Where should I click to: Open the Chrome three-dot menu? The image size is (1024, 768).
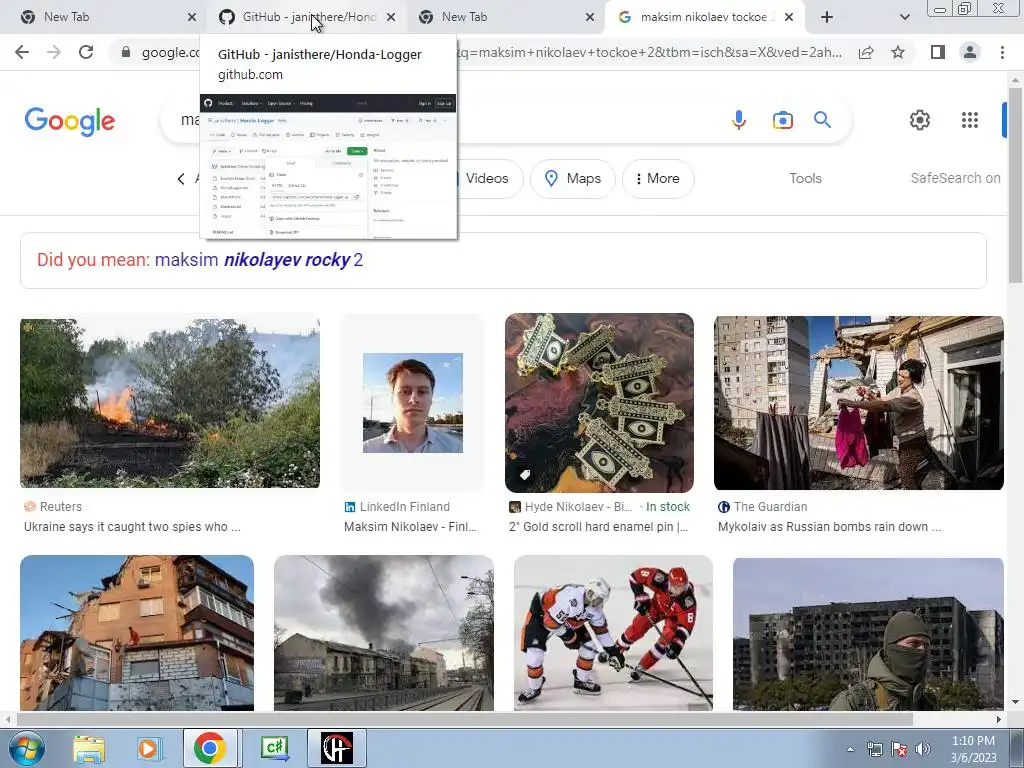(1002, 52)
